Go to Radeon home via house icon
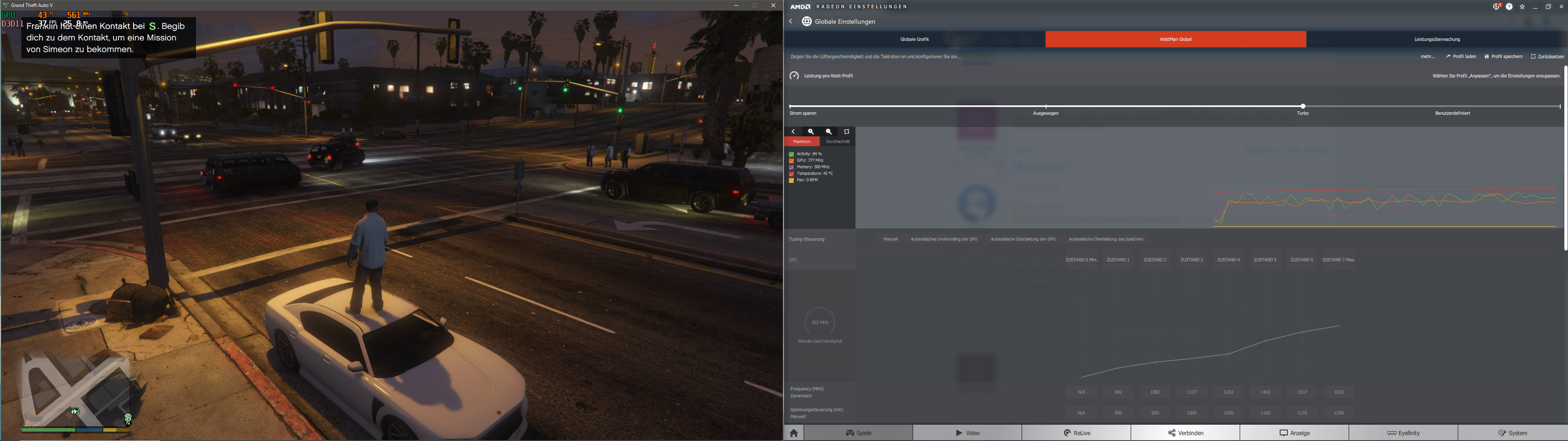 (x=794, y=433)
